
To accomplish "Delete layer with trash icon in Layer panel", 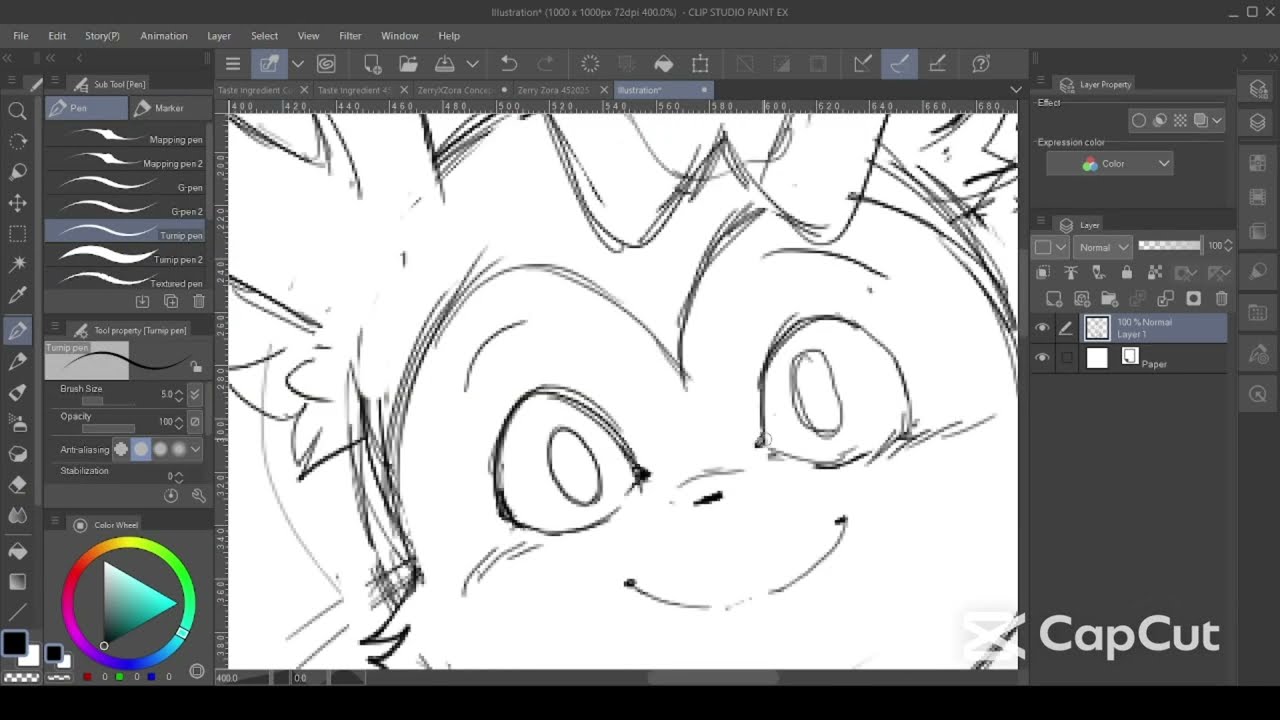I will click(1221, 298).
